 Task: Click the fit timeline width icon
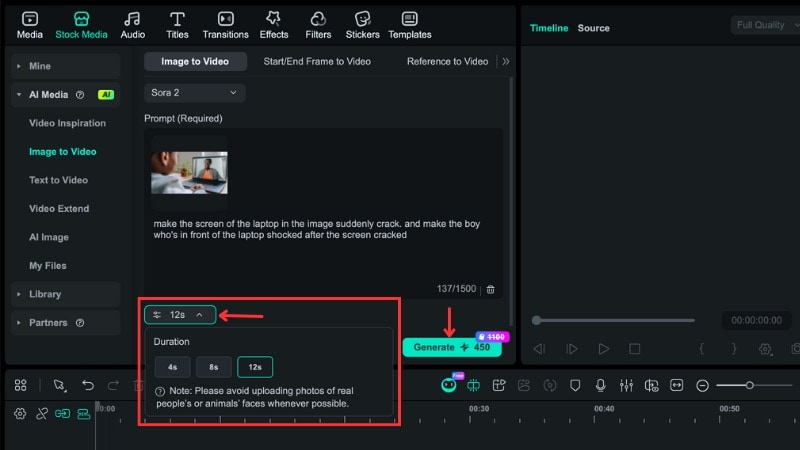677,385
